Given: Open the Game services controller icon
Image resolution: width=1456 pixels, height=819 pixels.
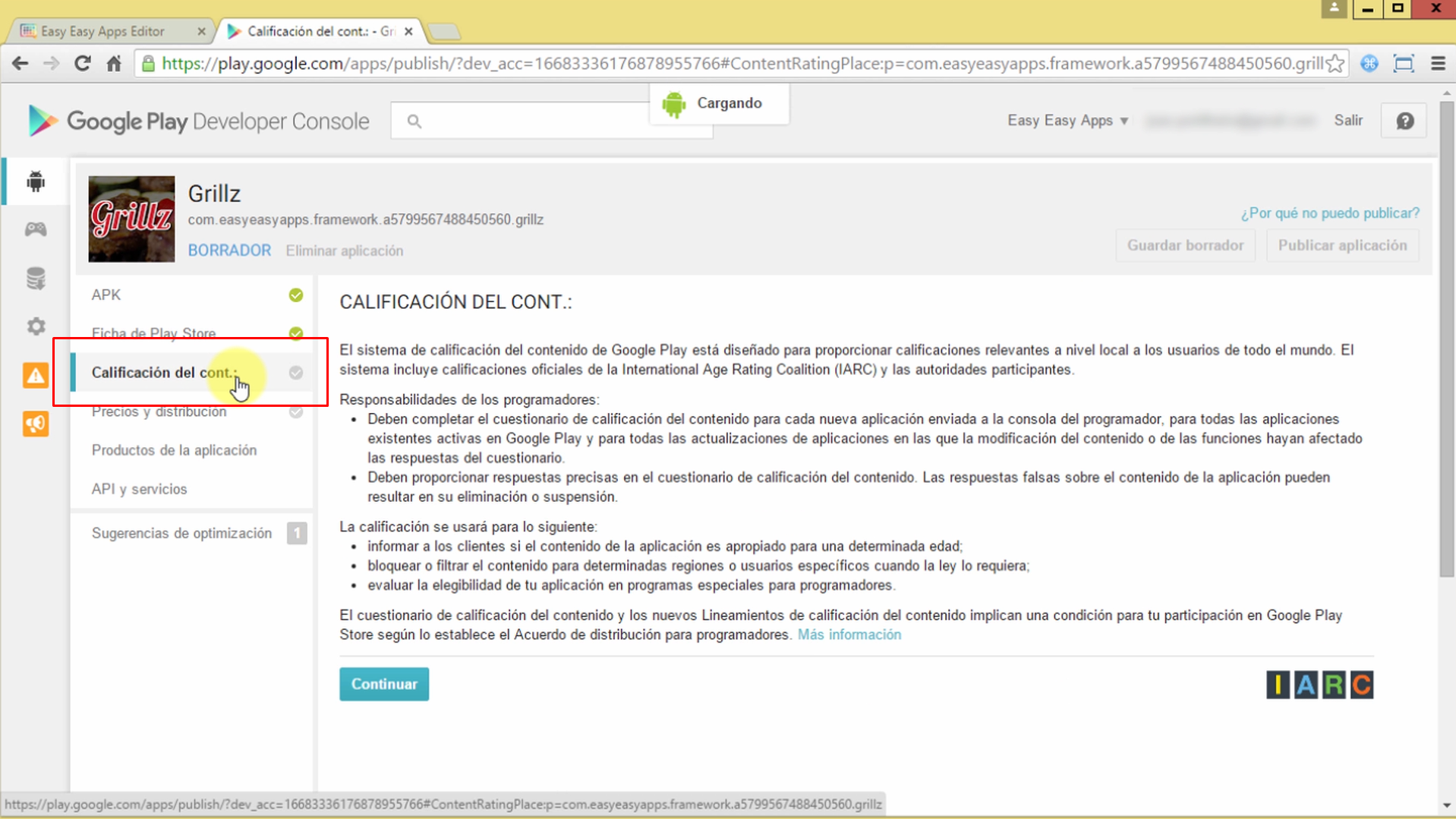Looking at the screenshot, I should point(36,229).
